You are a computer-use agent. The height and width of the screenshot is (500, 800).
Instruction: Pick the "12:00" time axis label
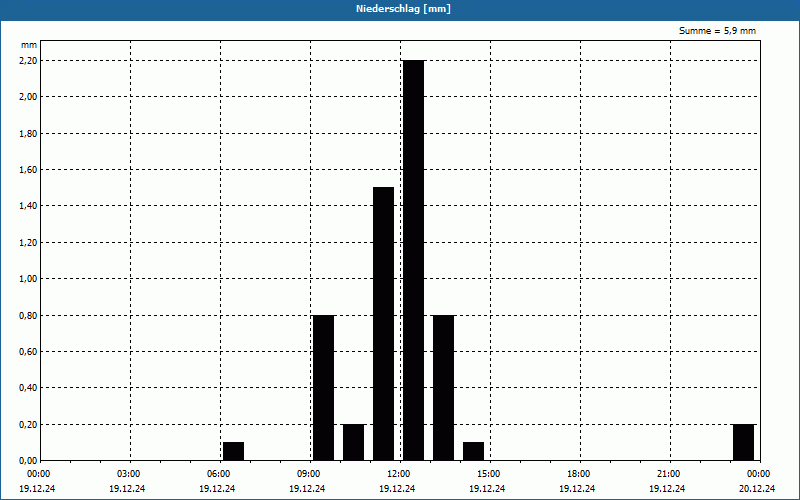(x=399, y=474)
